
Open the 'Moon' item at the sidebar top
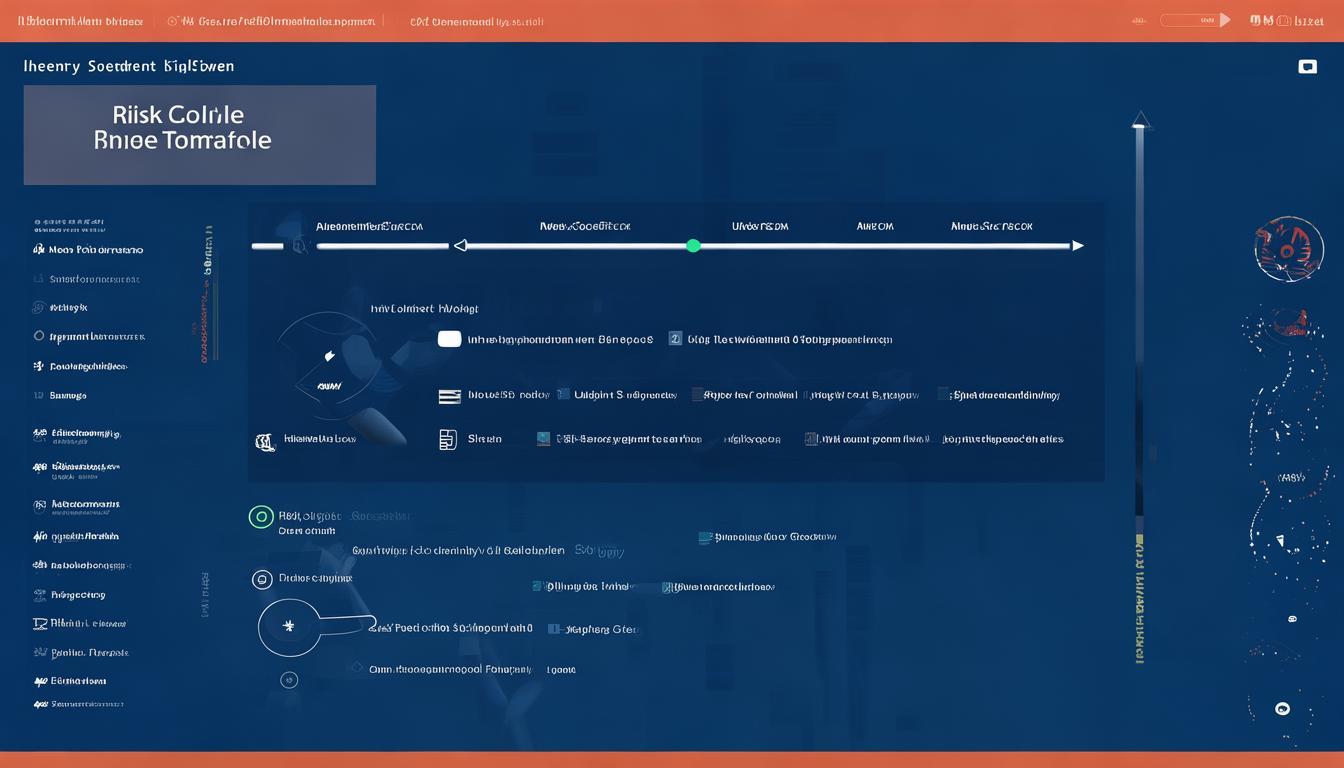[88, 250]
